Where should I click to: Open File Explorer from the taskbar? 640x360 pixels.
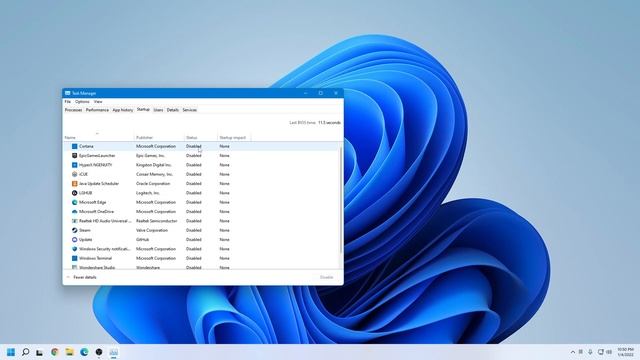coord(69,352)
